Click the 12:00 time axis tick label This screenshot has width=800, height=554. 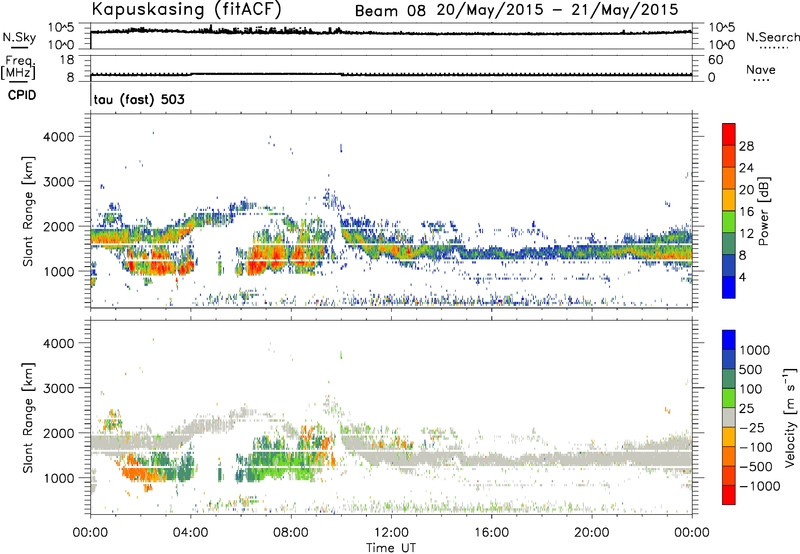tap(391, 533)
